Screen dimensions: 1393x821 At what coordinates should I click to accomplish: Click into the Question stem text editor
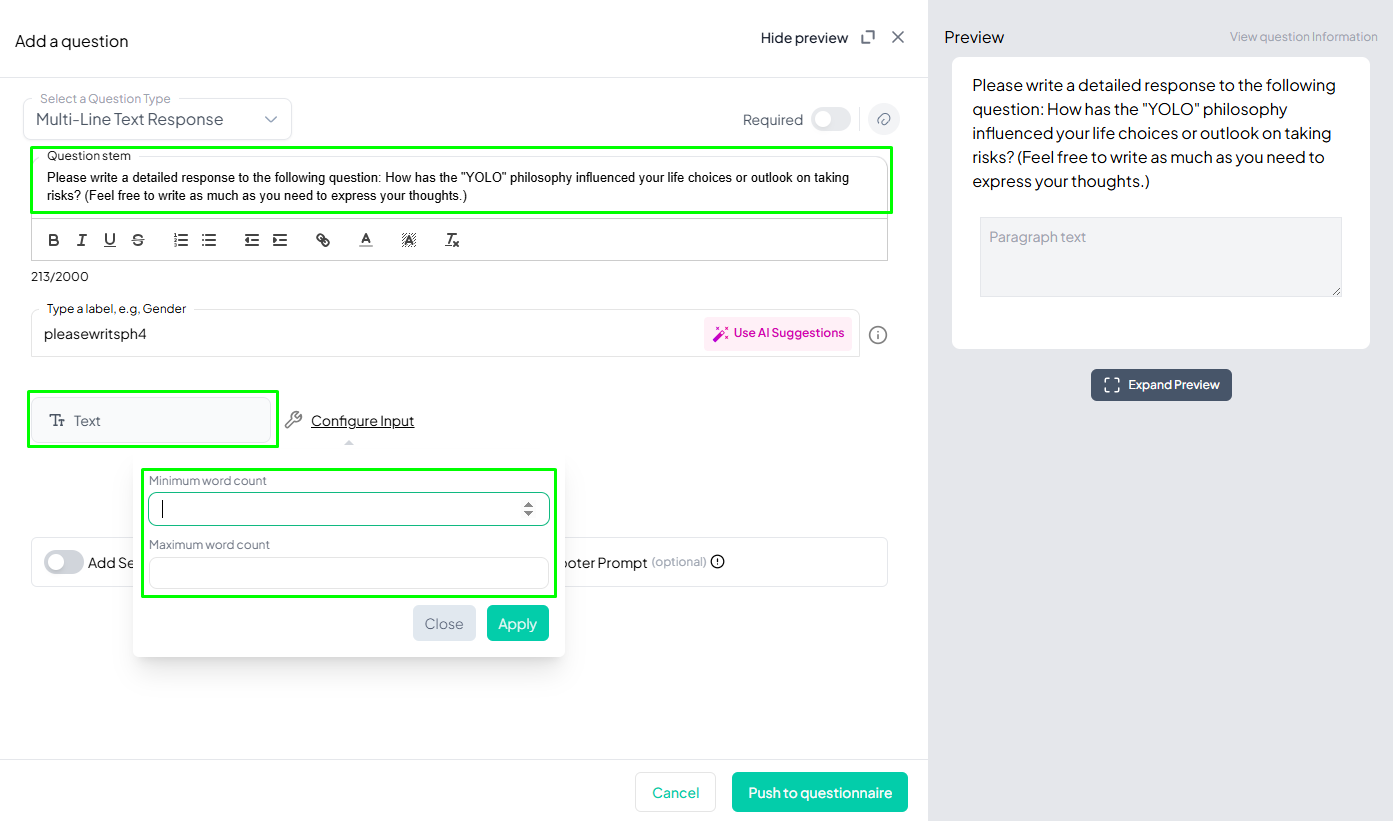tap(460, 186)
